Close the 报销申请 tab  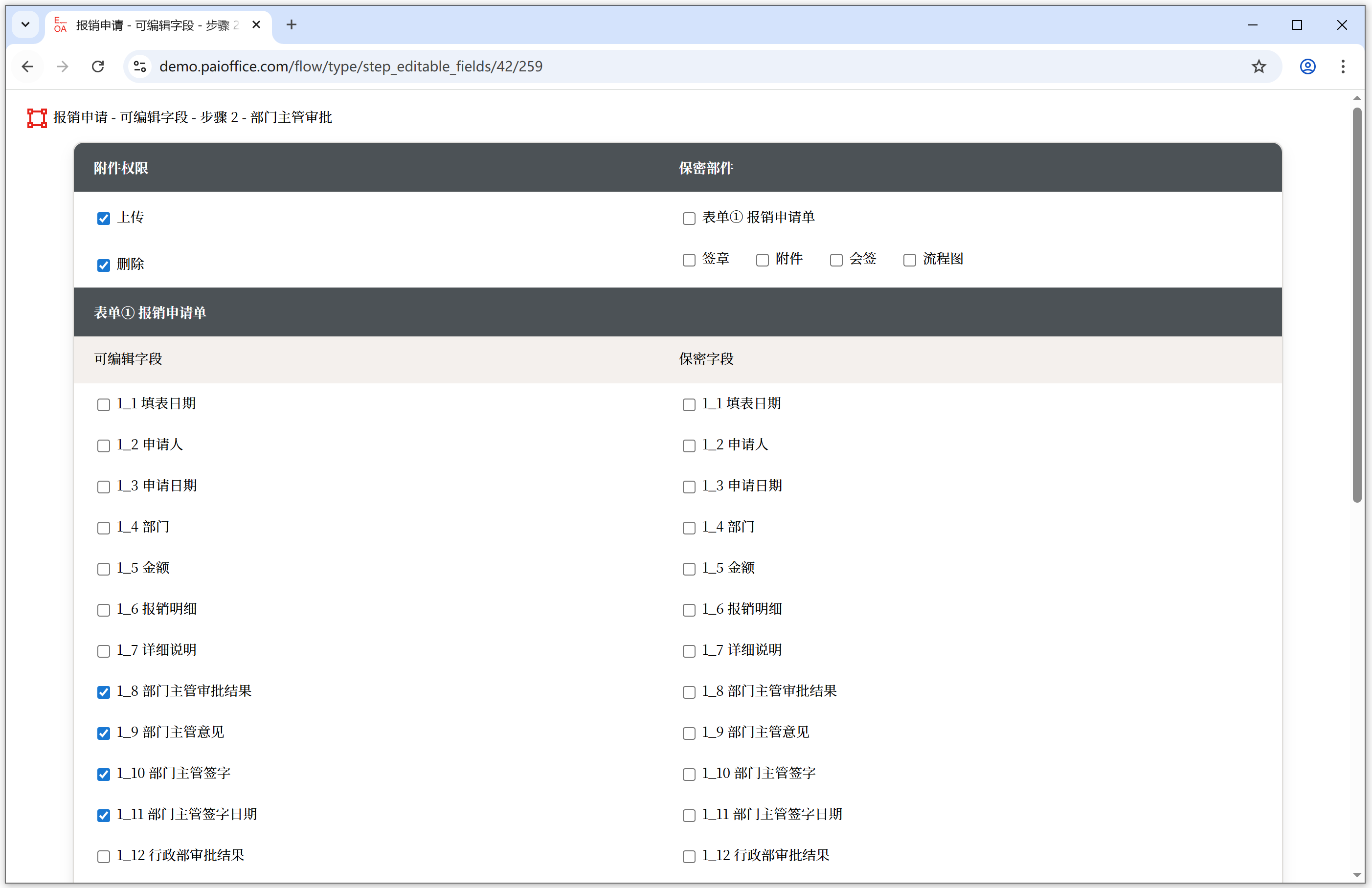(256, 25)
